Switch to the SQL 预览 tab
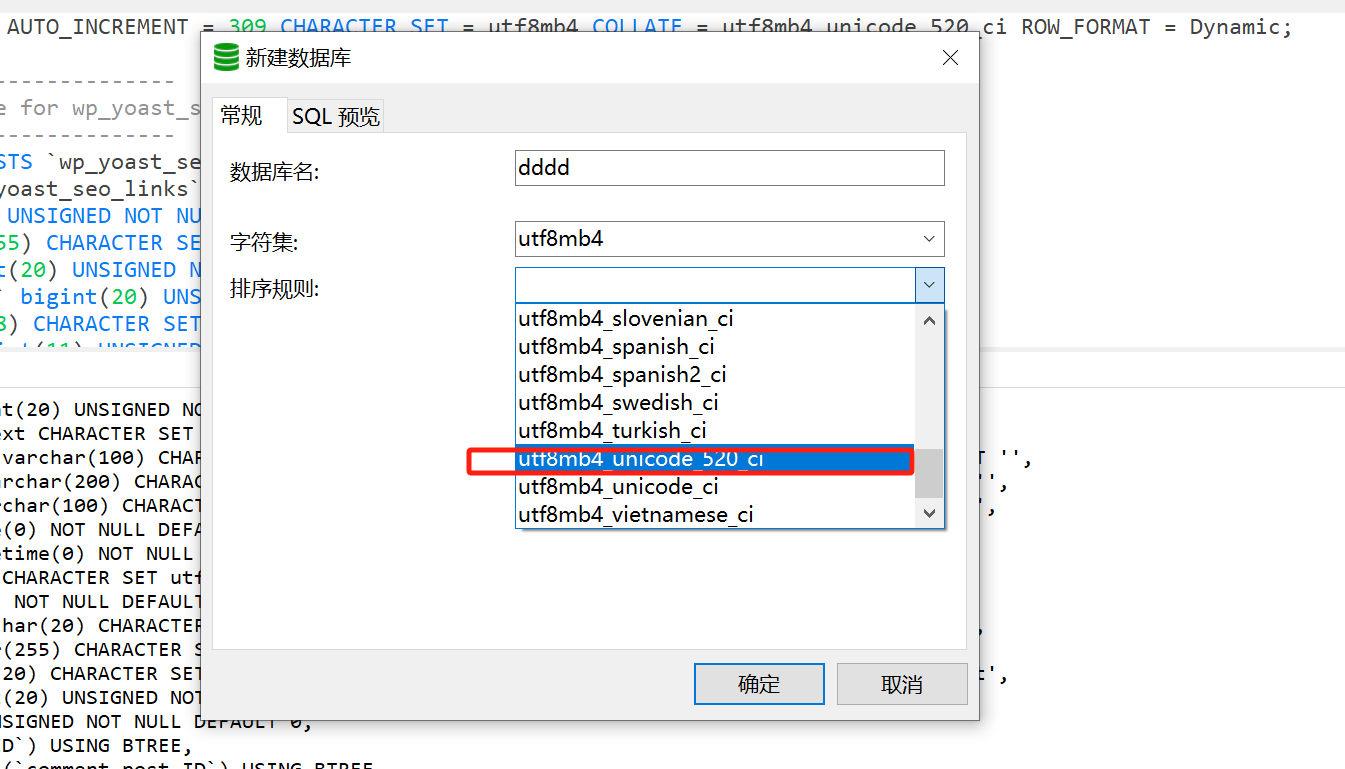The width and height of the screenshot is (1345, 769). pyautogui.click(x=335, y=115)
